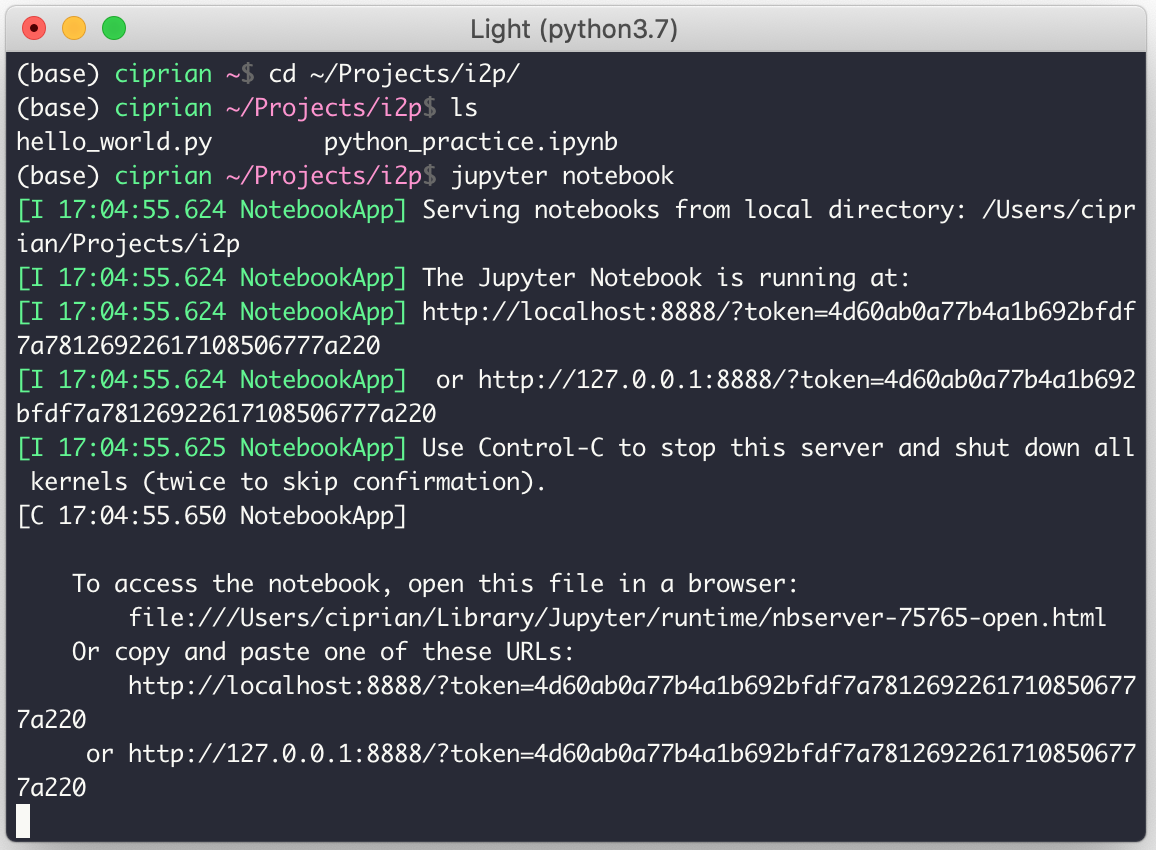
Task: Click 'Serving notebooks from local directory' message
Action: 693,210
